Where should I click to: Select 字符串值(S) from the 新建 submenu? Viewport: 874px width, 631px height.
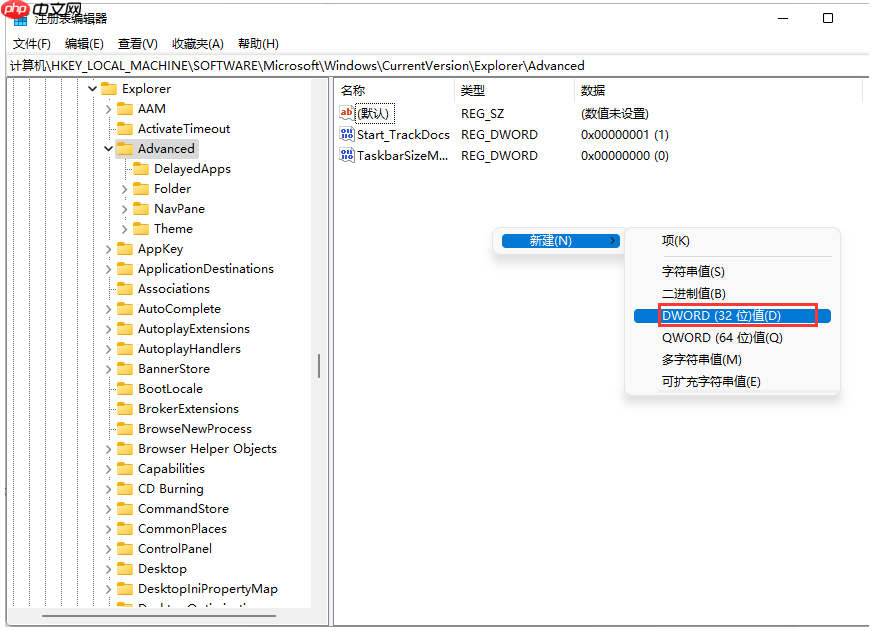coord(694,270)
